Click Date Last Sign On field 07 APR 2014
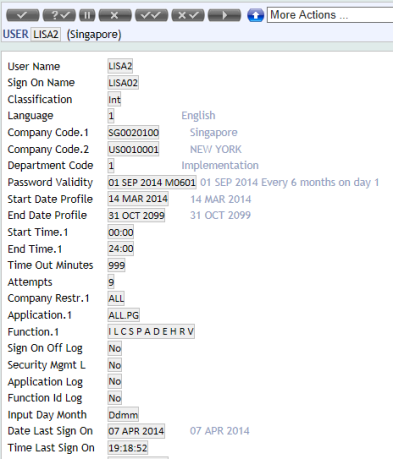This screenshot has width=393, height=459. click(x=136, y=431)
